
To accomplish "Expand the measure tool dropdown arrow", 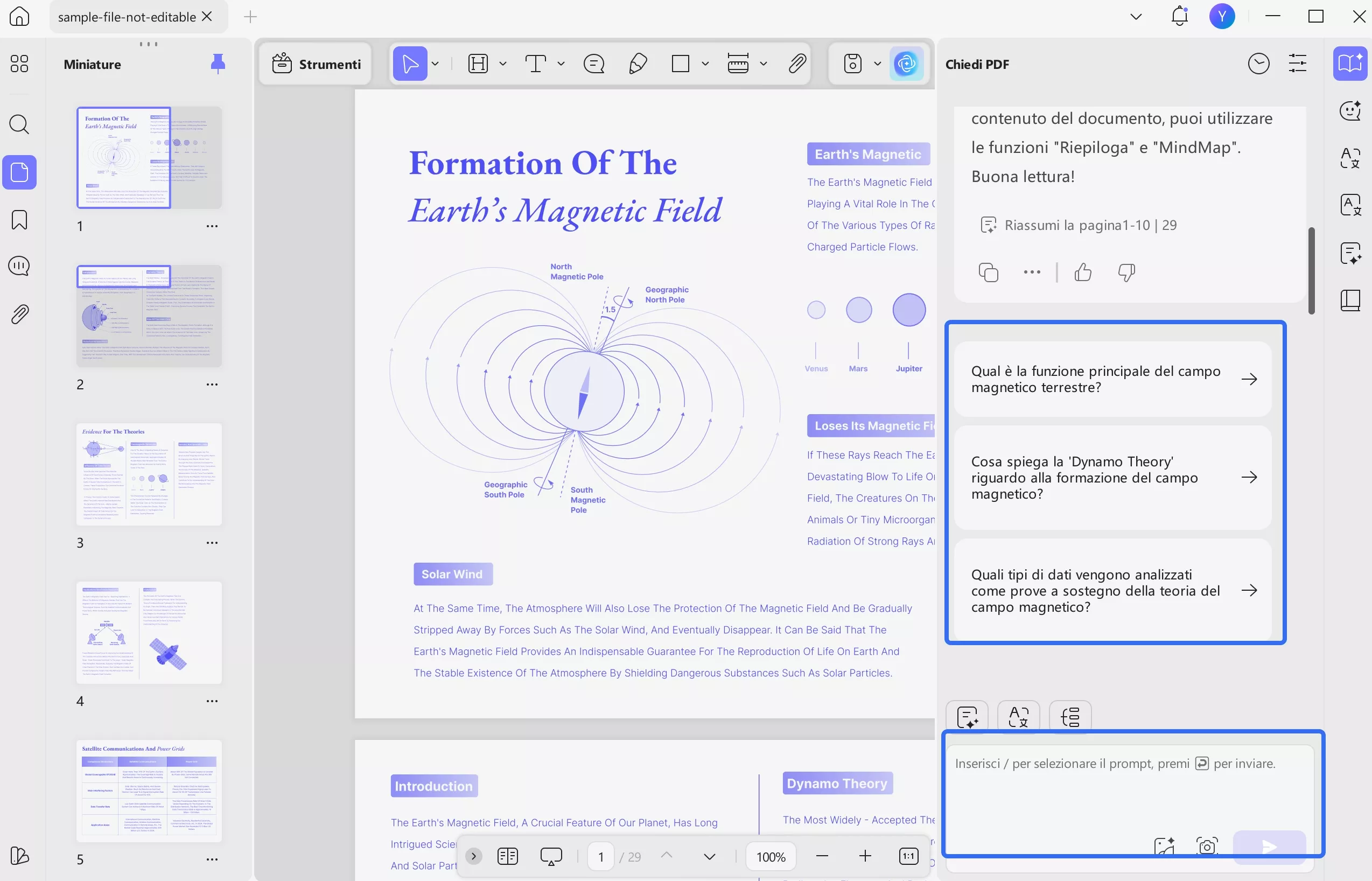I will pos(763,64).
